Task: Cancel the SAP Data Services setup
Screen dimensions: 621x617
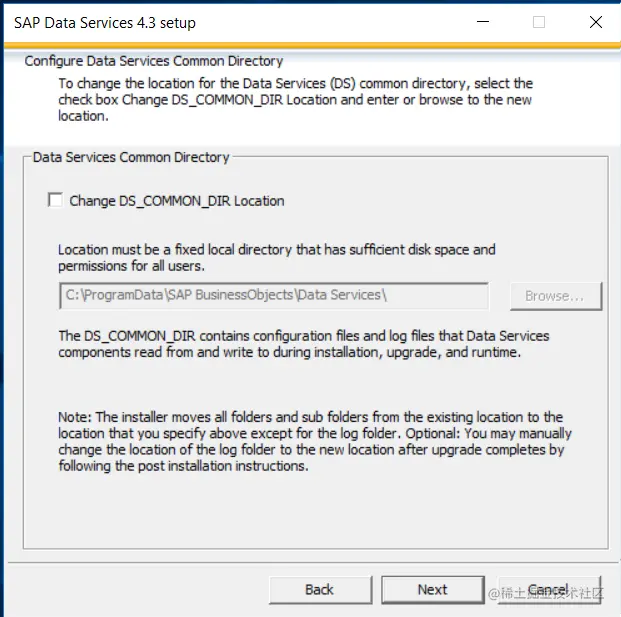Action: 549,590
